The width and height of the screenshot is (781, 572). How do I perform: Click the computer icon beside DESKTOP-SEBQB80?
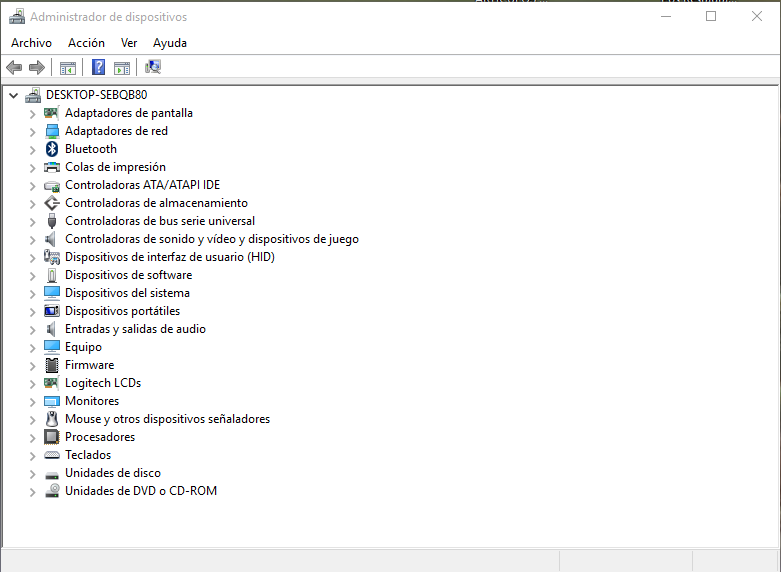[x=33, y=95]
